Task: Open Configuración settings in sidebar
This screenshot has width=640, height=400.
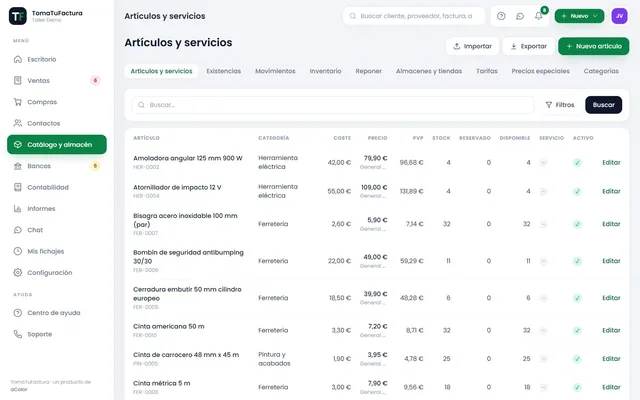Action: [x=57, y=272]
